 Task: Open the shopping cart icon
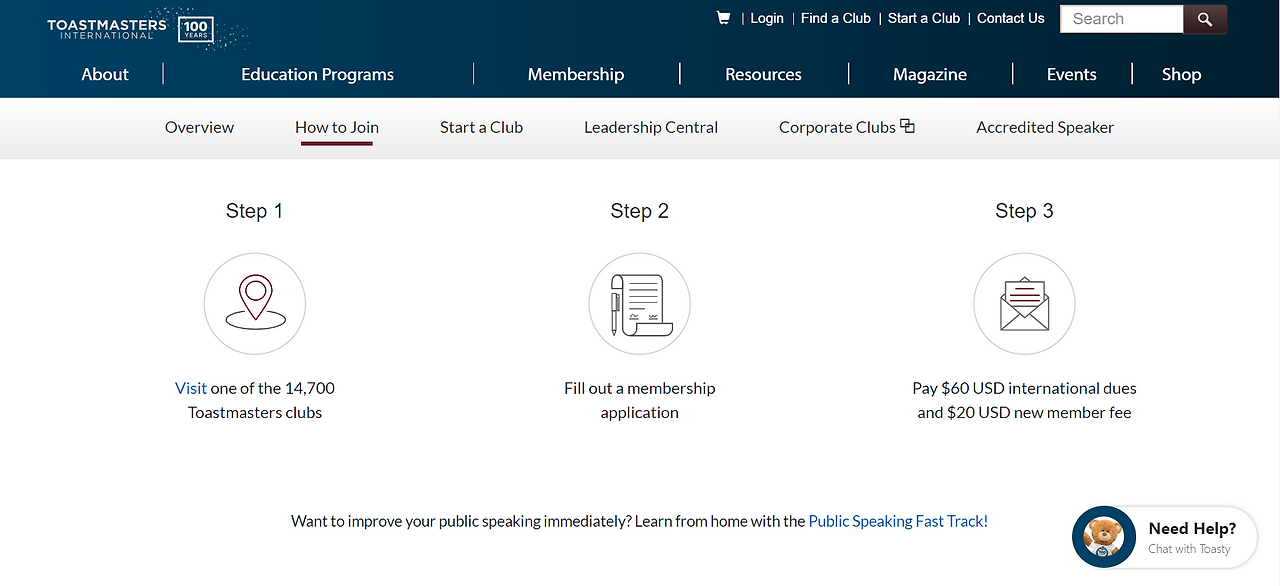click(723, 18)
